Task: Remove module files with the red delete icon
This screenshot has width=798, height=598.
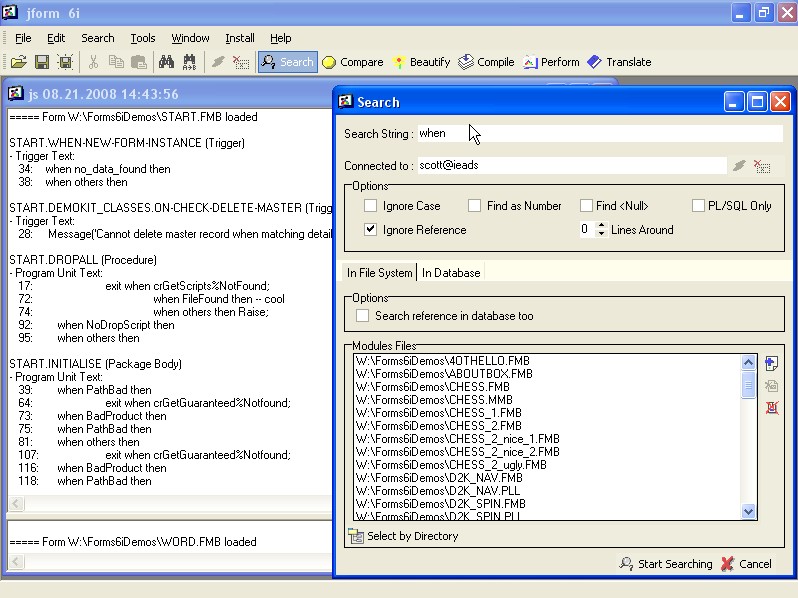Action: (x=772, y=408)
